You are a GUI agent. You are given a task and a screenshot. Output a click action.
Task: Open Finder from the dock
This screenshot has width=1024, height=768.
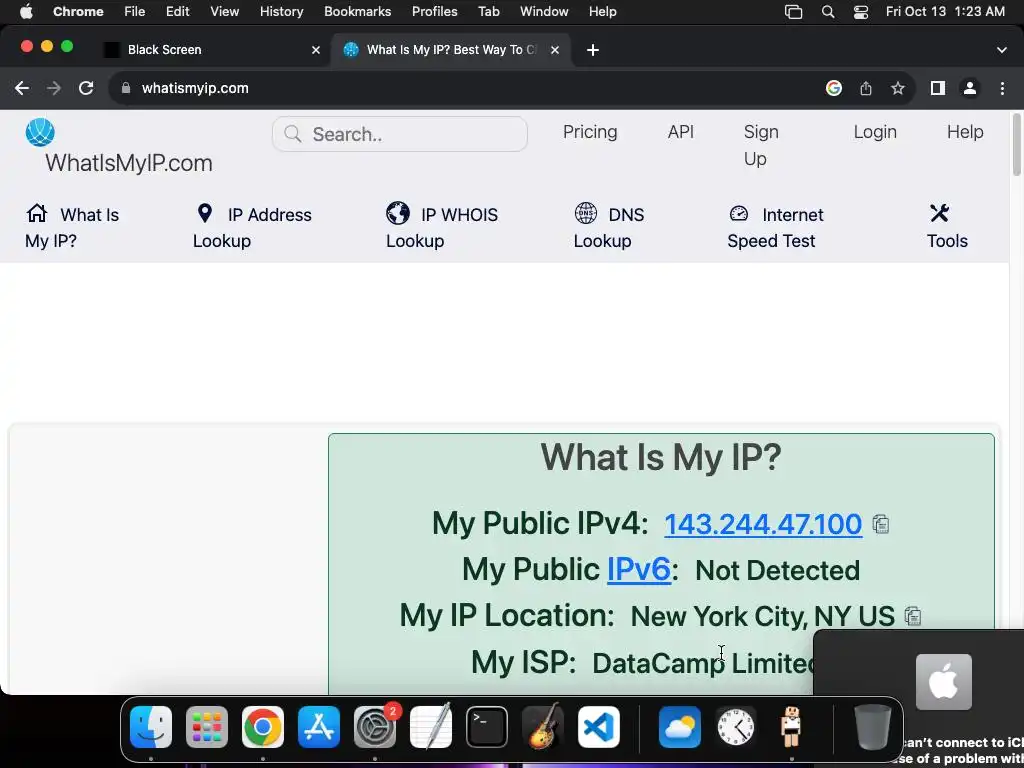click(151, 727)
